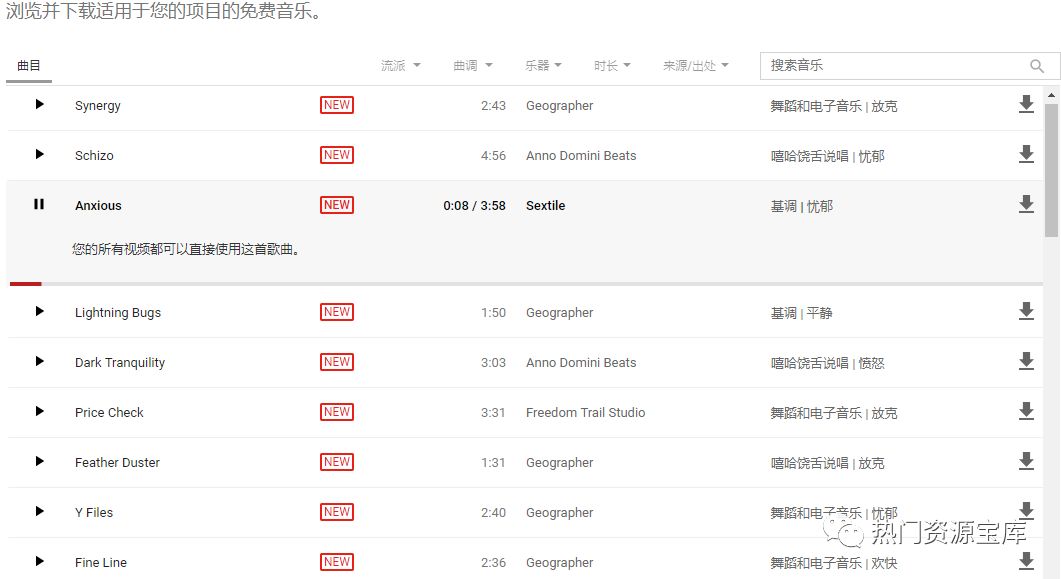Open the 时长 duration filter dropdown
Viewport: 1061px width, 579px height.
click(x=612, y=66)
